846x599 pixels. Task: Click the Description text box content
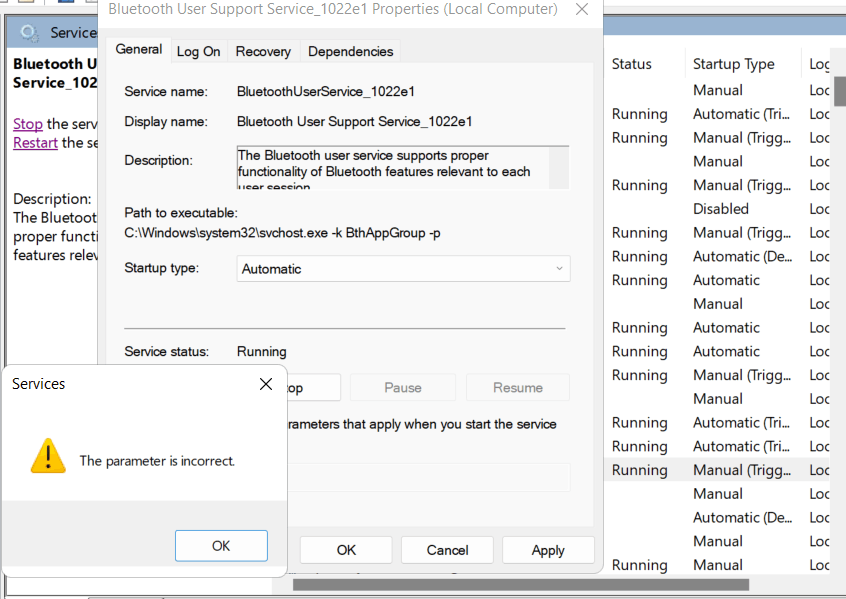click(x=393, y=168)
